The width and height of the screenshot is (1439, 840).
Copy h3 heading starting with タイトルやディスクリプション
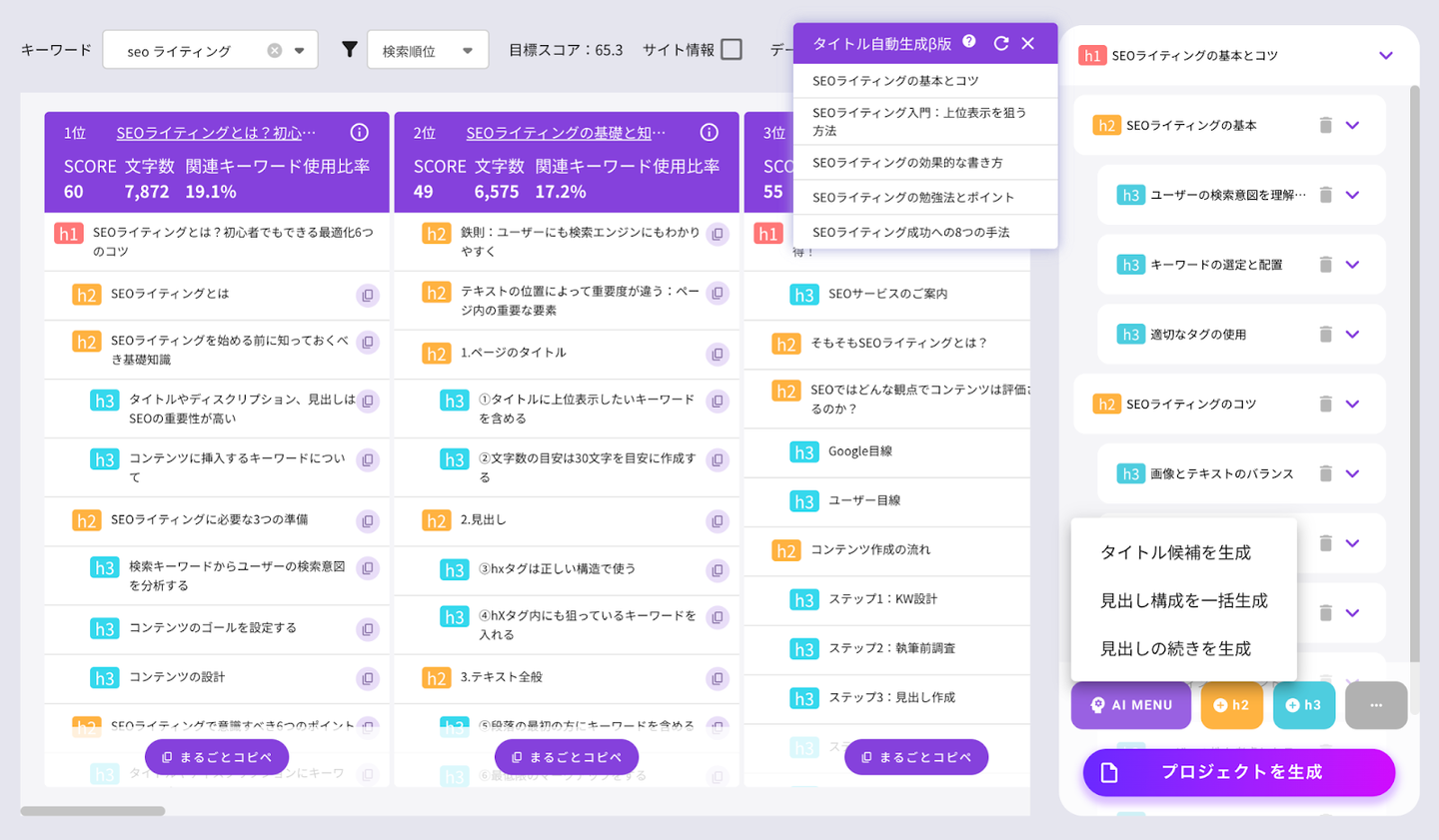tap(368, 401)
